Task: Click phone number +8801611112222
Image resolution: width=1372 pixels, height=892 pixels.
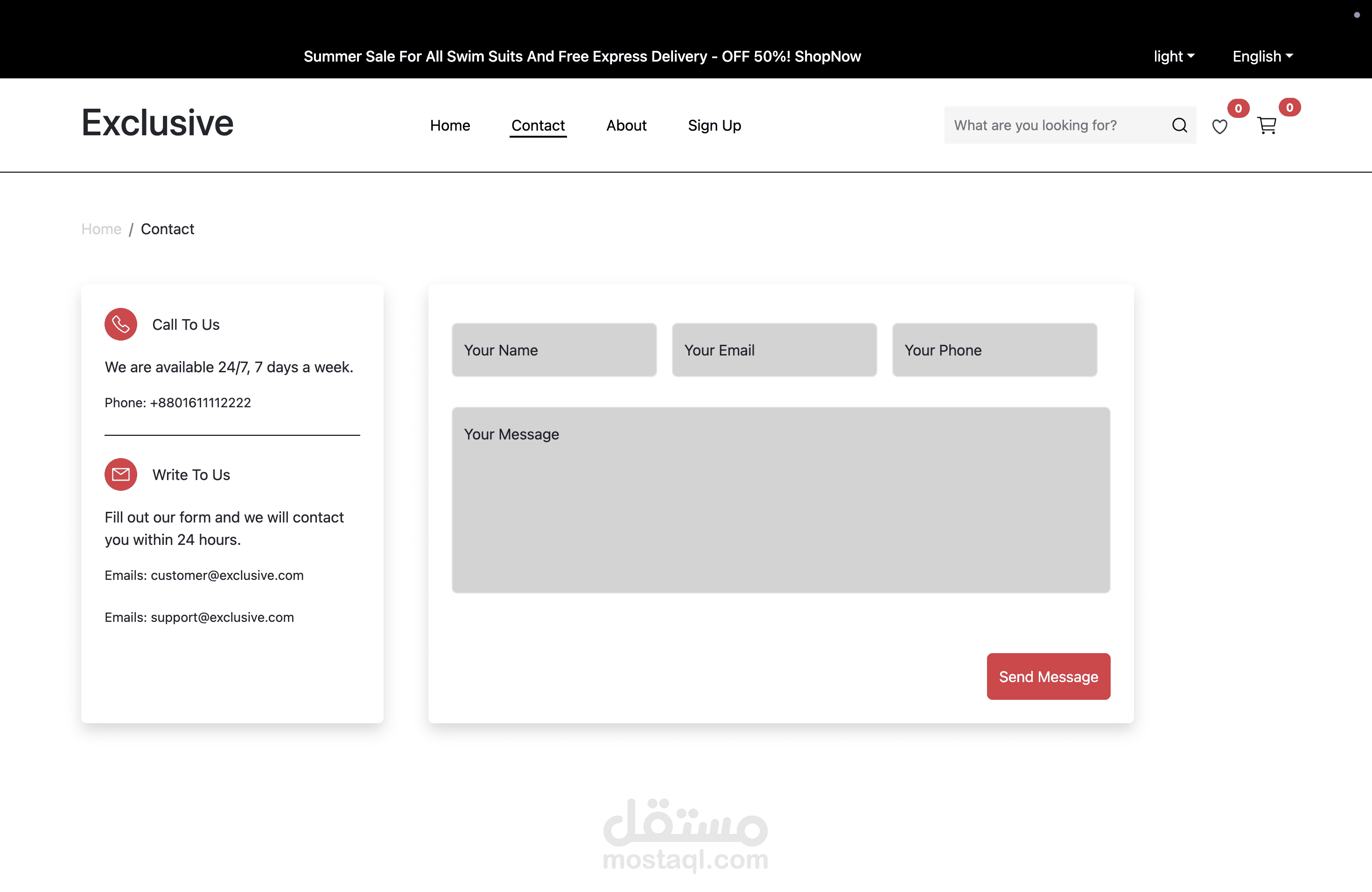Action: tap(200, 402)
